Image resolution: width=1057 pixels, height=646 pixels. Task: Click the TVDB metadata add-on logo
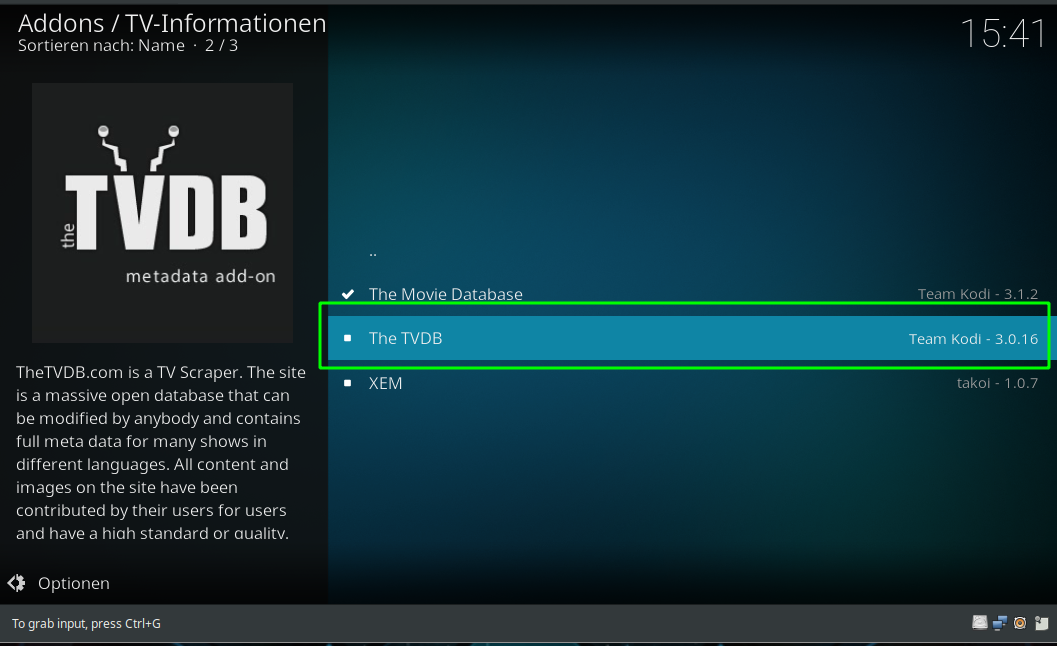[162, 213]
